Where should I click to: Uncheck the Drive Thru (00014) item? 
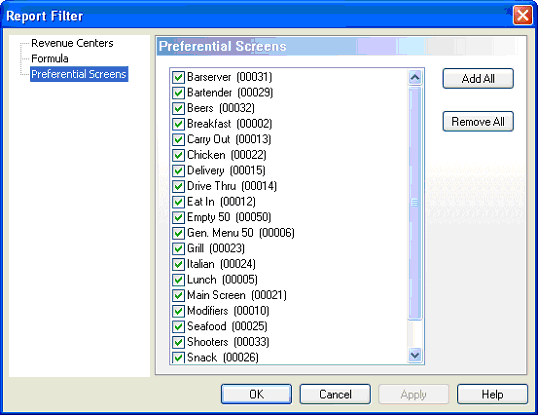click(178, 186)
